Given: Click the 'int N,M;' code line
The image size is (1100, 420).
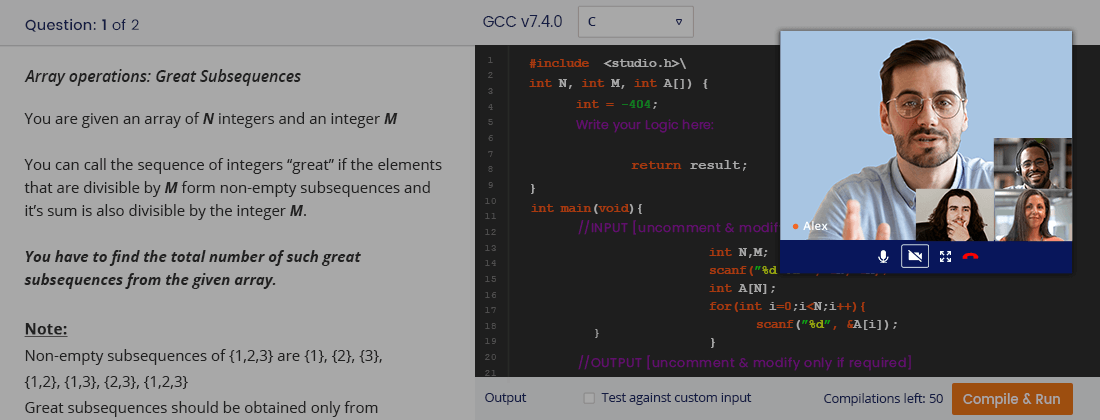Looking at the screenshot, I should click(739, 252).
